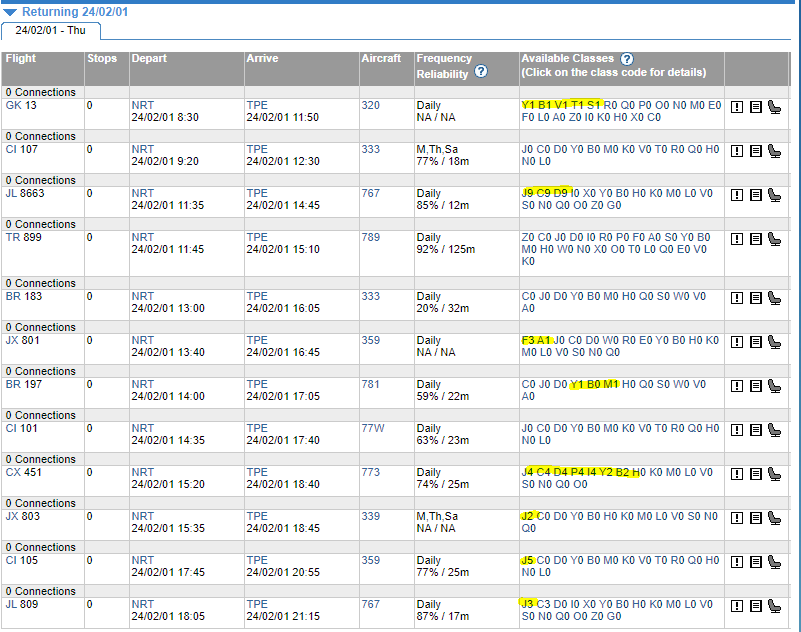The height and width of the screenshot is (632, 801).
Task: Open alert info icon for BR 183
Action: [x=737, y=298]
